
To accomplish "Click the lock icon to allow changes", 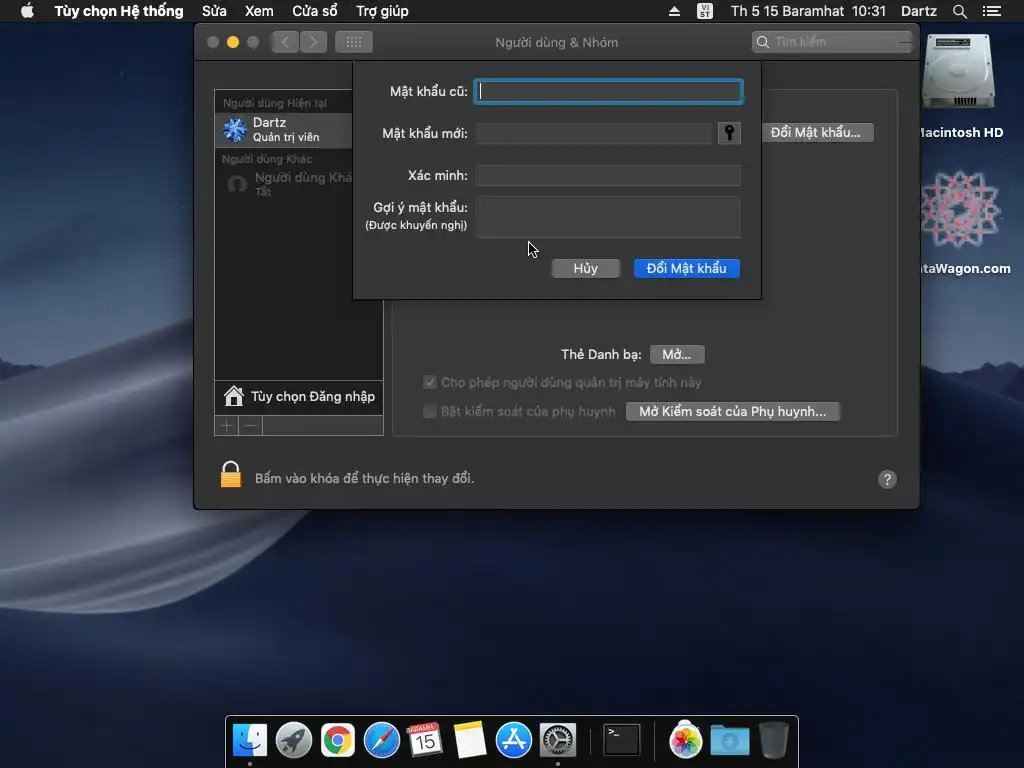I will (231, 475).
